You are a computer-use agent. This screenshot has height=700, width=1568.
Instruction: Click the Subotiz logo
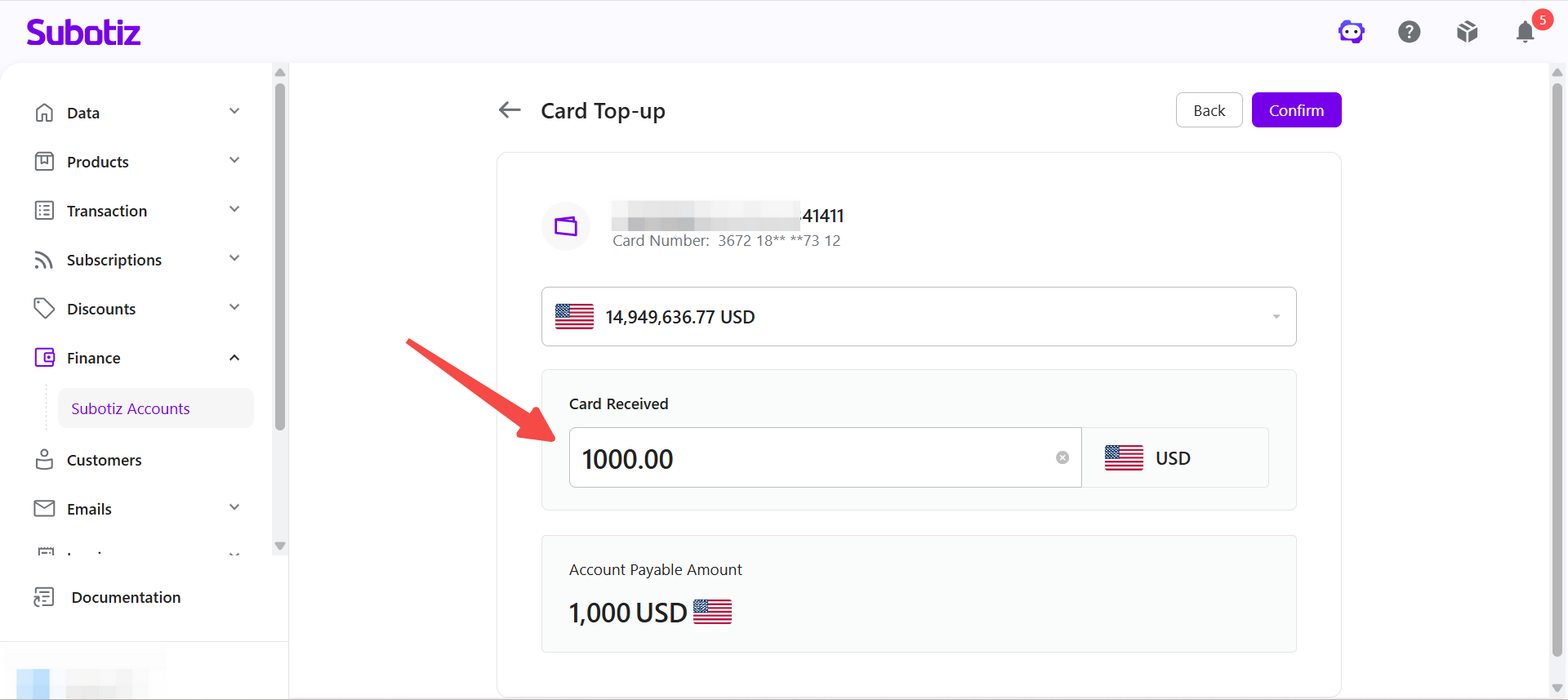[x=83, y=32]
